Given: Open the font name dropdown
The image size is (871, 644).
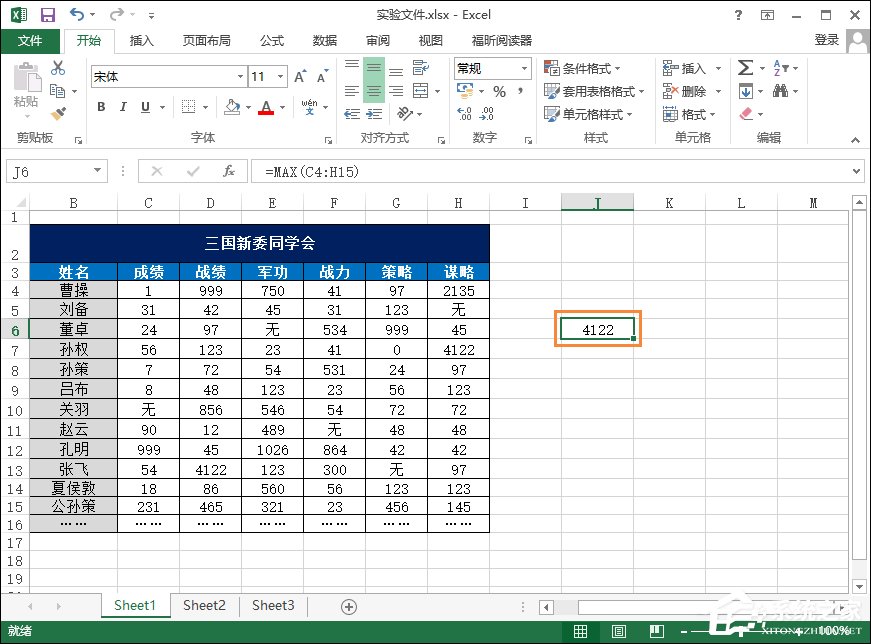Looking at the screenshot, I should pyautogui.click(x=239, y=76).
